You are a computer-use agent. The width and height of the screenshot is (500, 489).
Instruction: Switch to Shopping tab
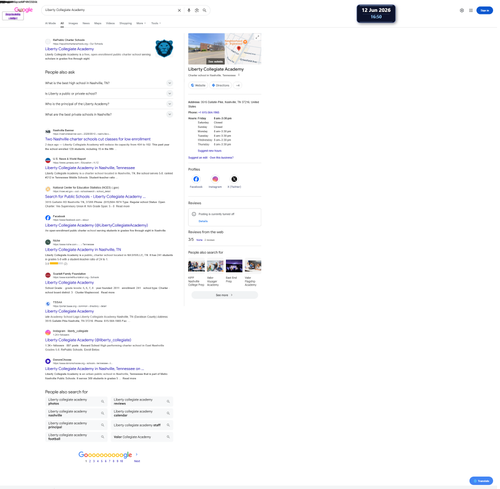[x=126, y=23]
